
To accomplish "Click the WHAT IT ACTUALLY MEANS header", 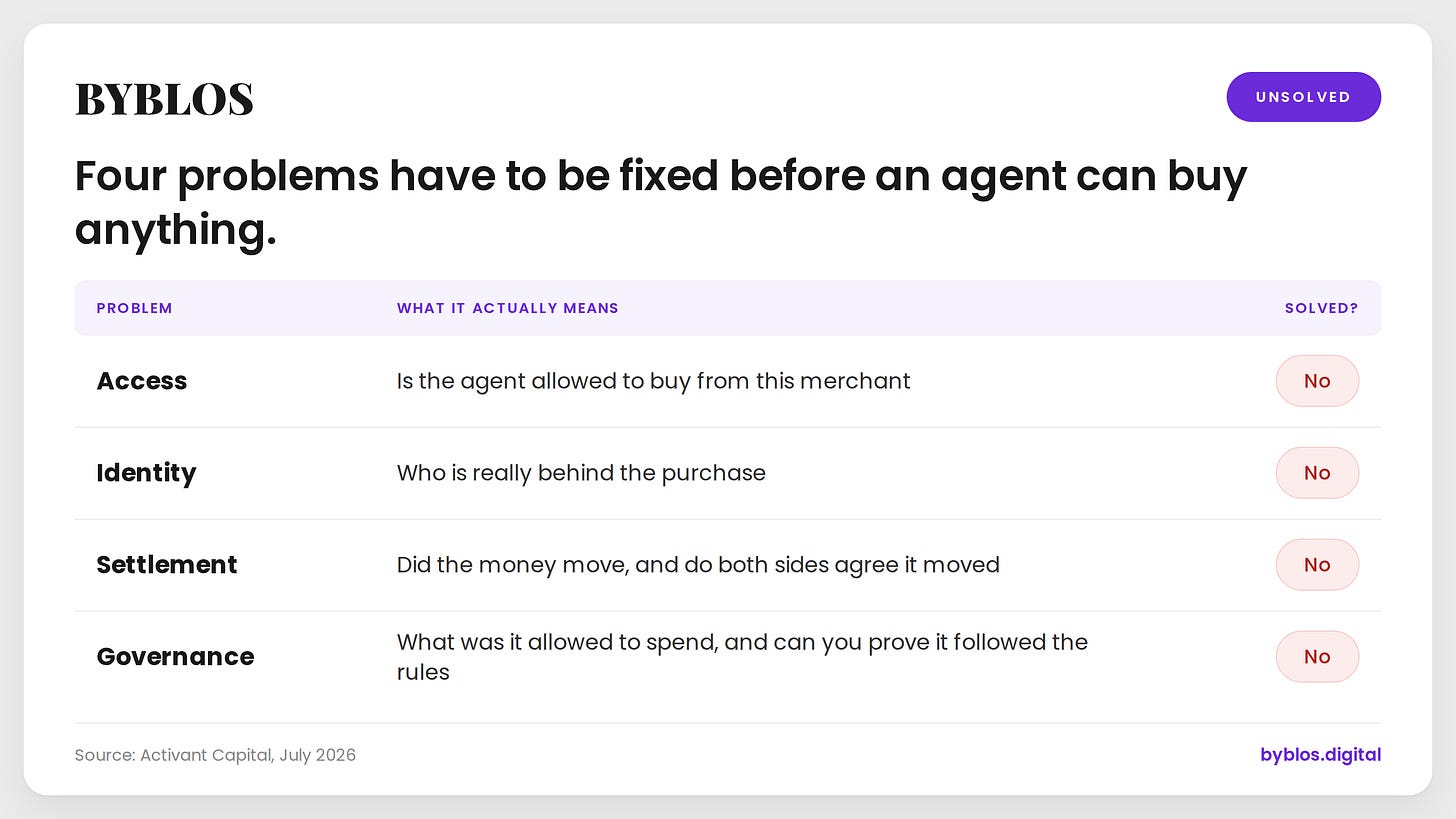I will point(507,308).
